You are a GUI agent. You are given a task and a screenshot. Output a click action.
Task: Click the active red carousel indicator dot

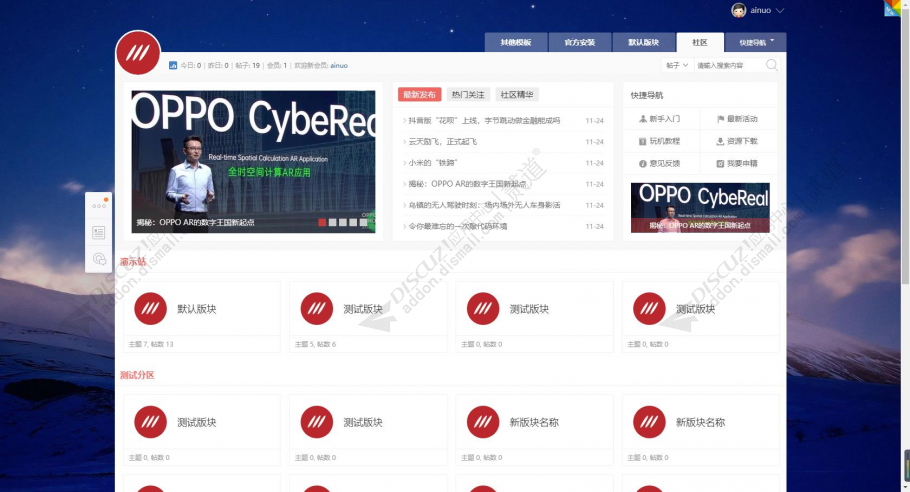[322, 222]
